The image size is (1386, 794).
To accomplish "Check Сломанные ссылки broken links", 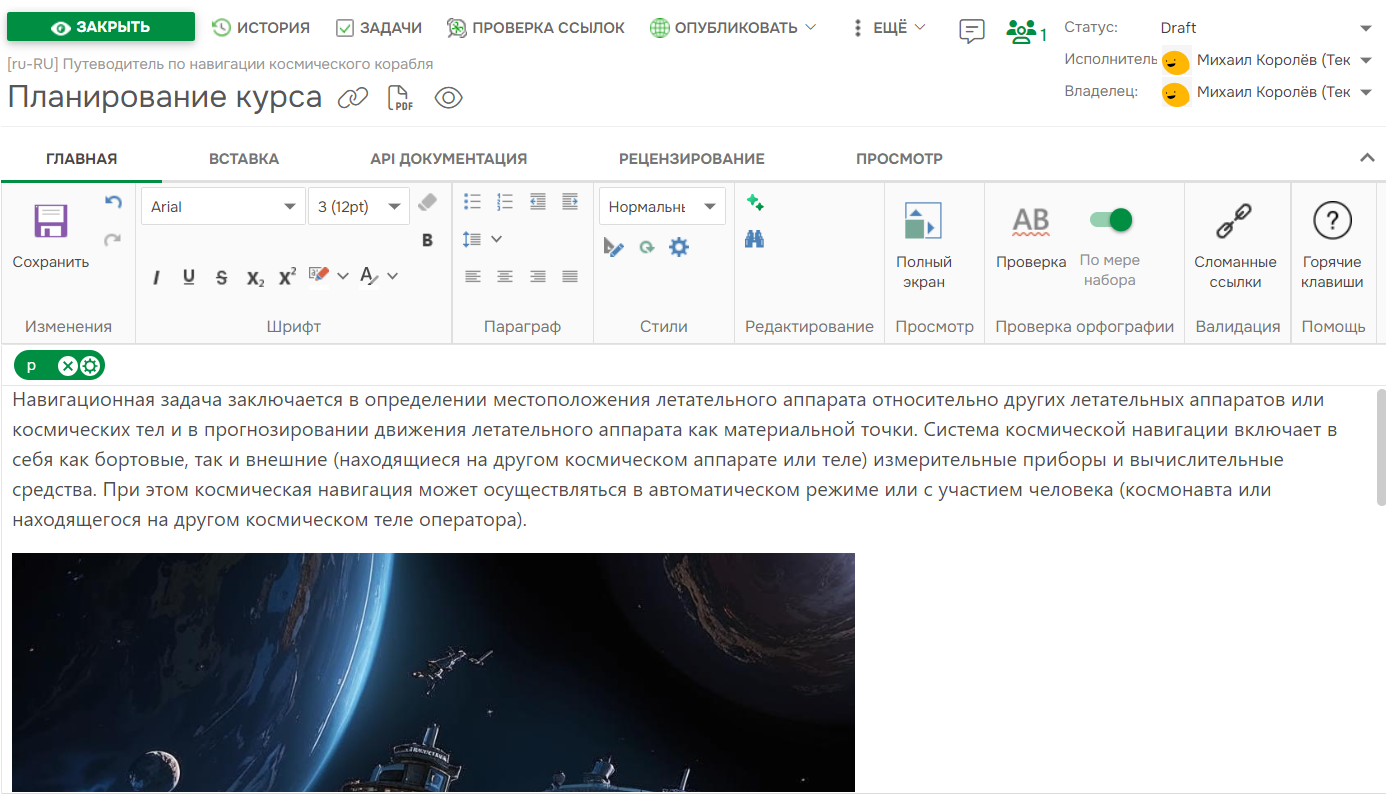I will pyautogui.click(x=1235, y=246).
